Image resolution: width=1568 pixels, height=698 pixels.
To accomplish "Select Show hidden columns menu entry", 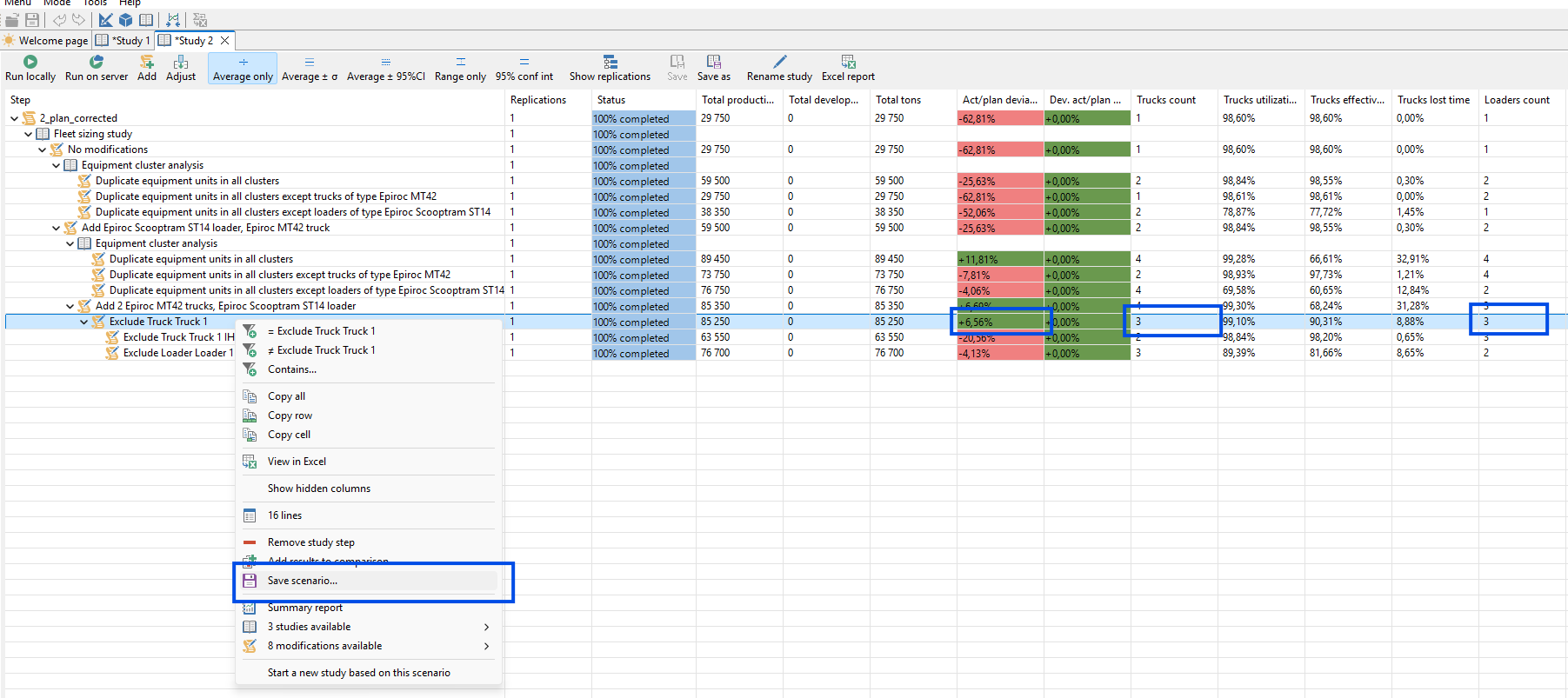I will (x=369, y=489).
